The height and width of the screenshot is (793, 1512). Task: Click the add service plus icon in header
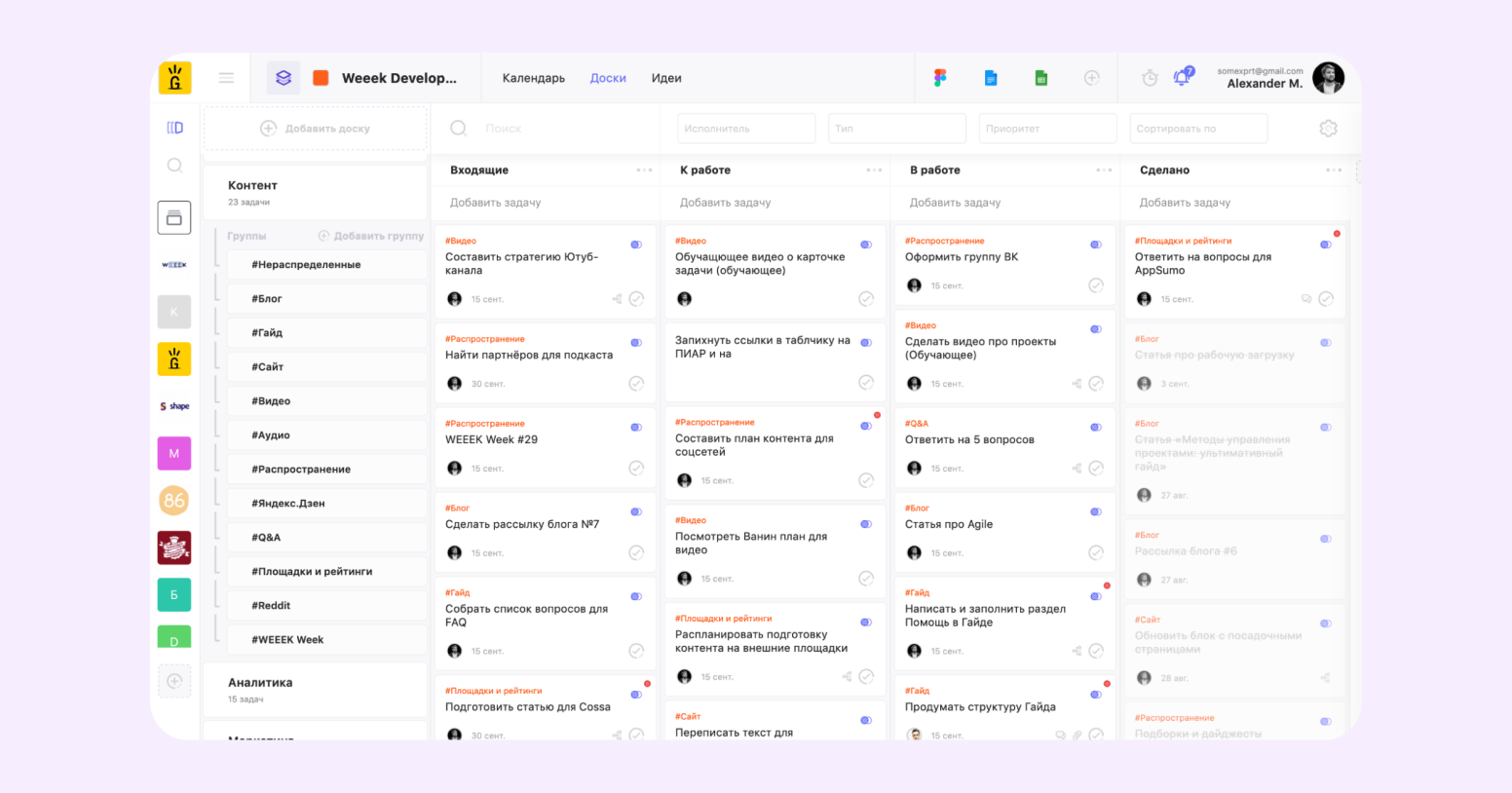[1092, 78]
